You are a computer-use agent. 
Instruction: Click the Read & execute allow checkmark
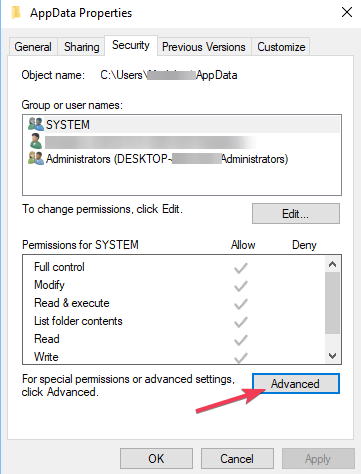point(241,304)
